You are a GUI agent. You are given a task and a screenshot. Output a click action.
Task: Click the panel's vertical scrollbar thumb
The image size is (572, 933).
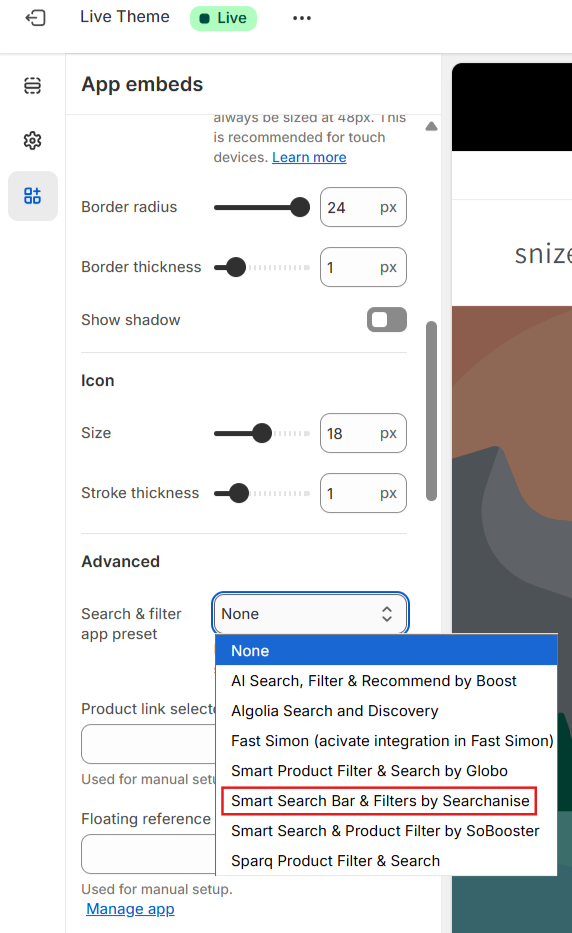tap(432, 411)
